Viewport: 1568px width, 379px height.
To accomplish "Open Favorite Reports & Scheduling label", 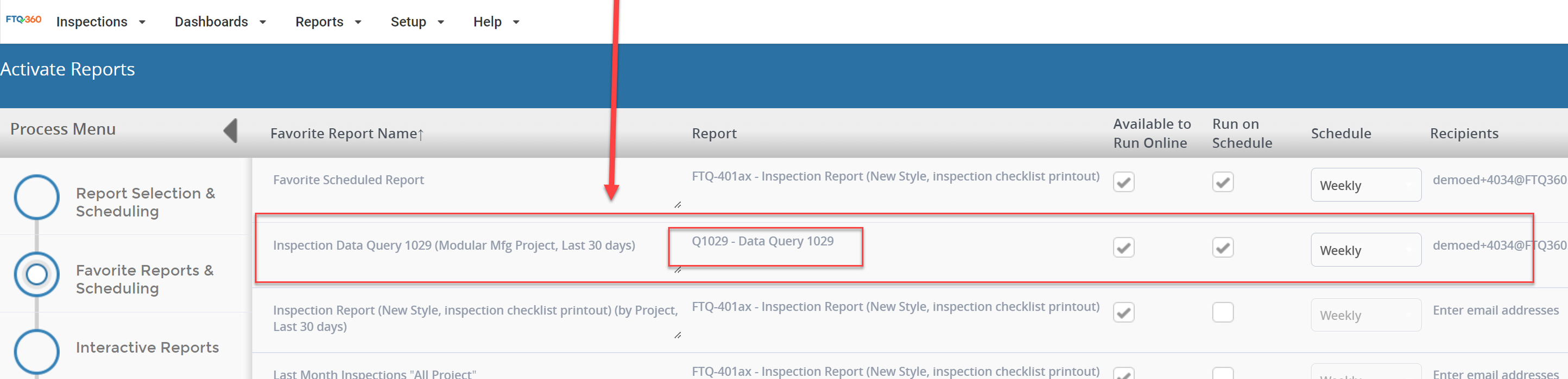I will (145, 279).
